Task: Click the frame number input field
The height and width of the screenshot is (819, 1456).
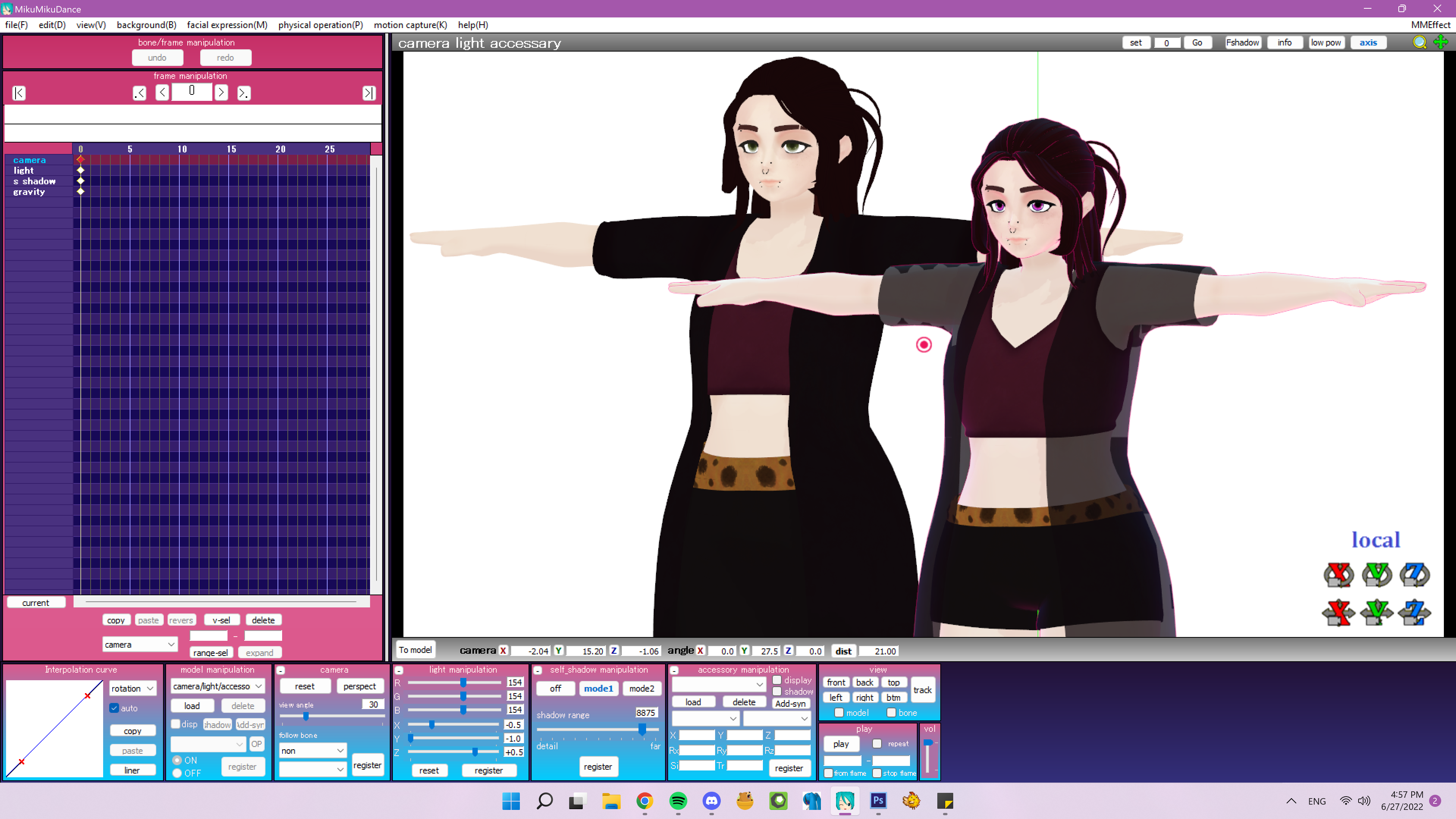Action: 191,91
